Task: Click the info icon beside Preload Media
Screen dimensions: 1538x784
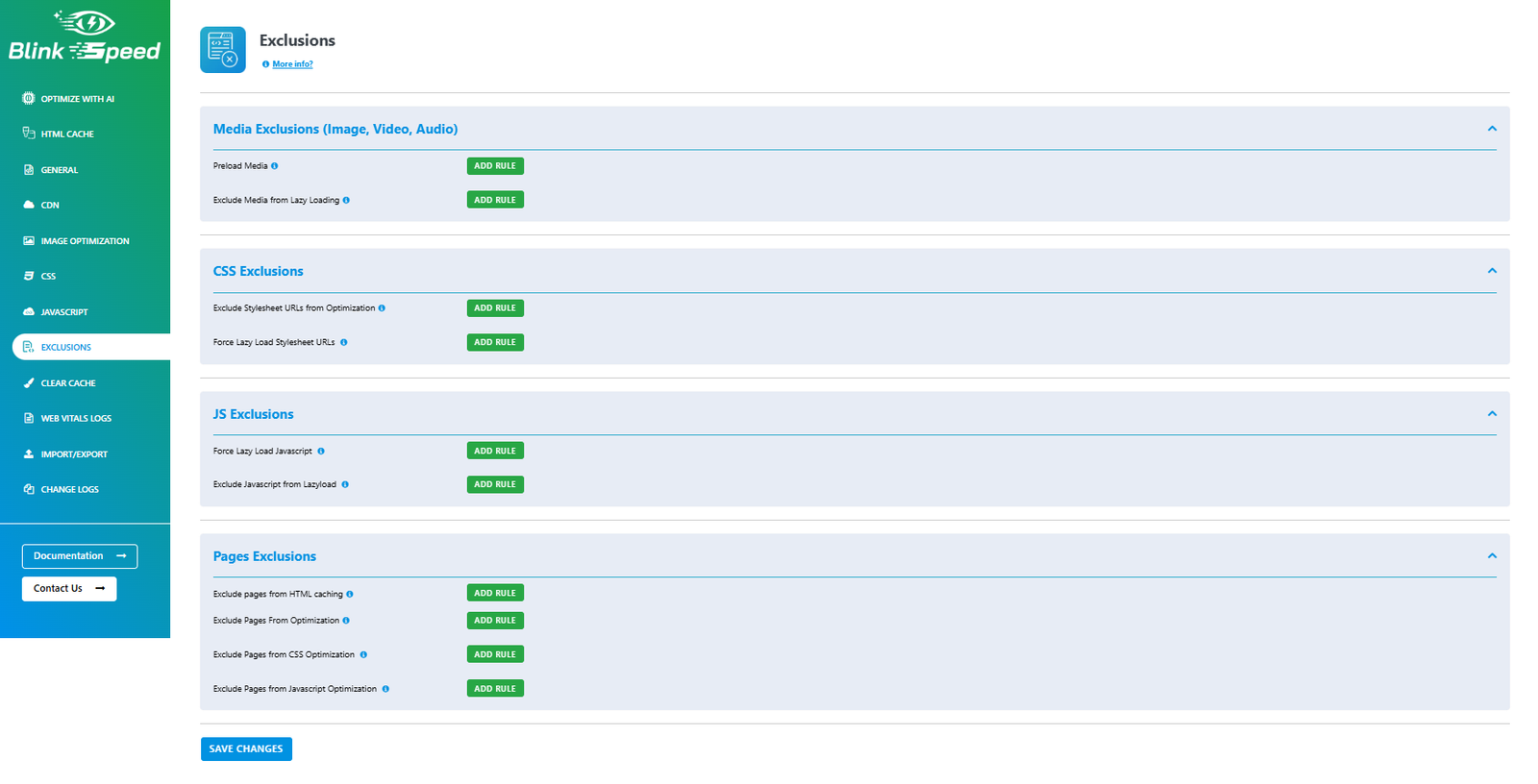Action: [274, 166]
